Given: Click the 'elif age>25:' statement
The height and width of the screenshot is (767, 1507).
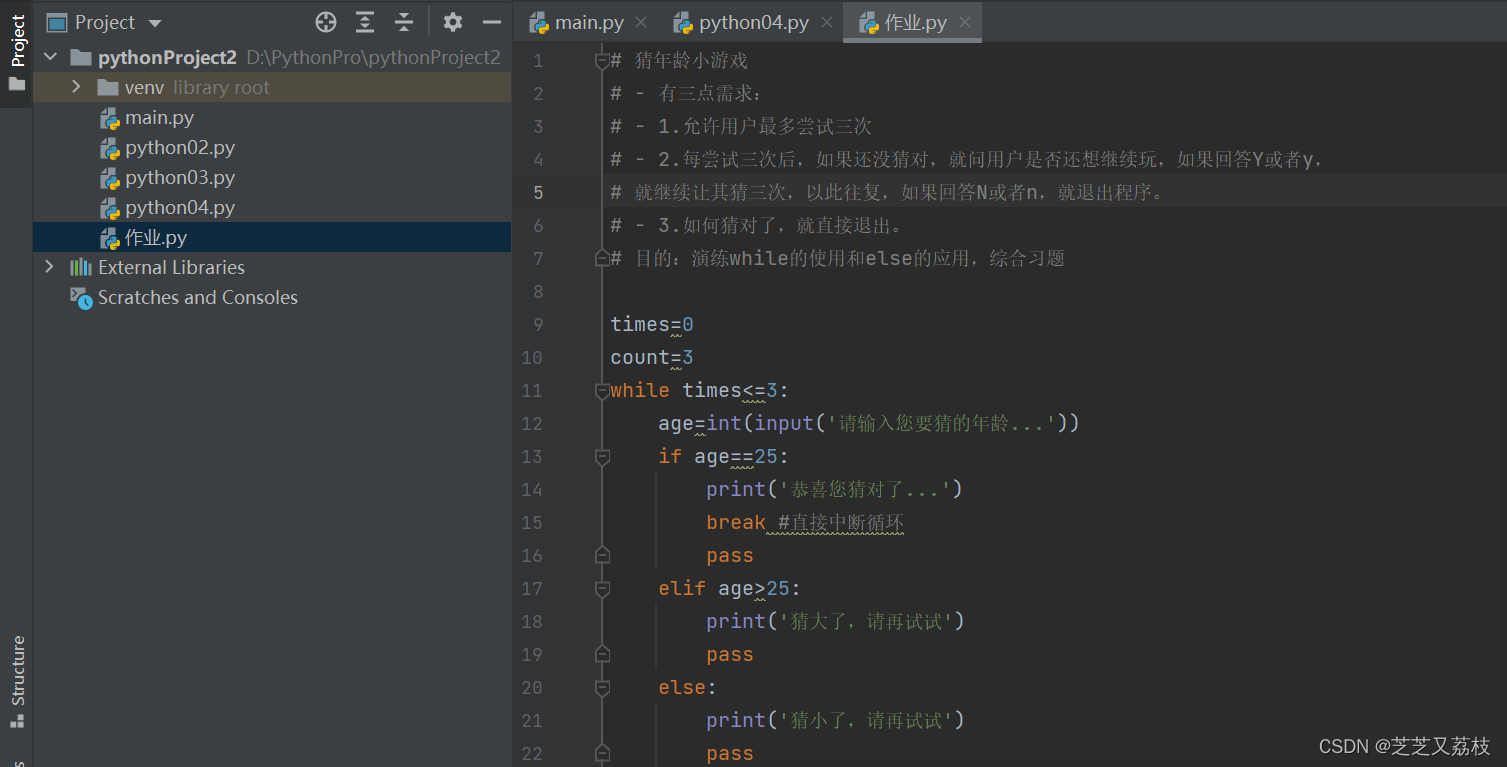Looking at the screenshot, I should pyautogui.click(x=730, y=588).
